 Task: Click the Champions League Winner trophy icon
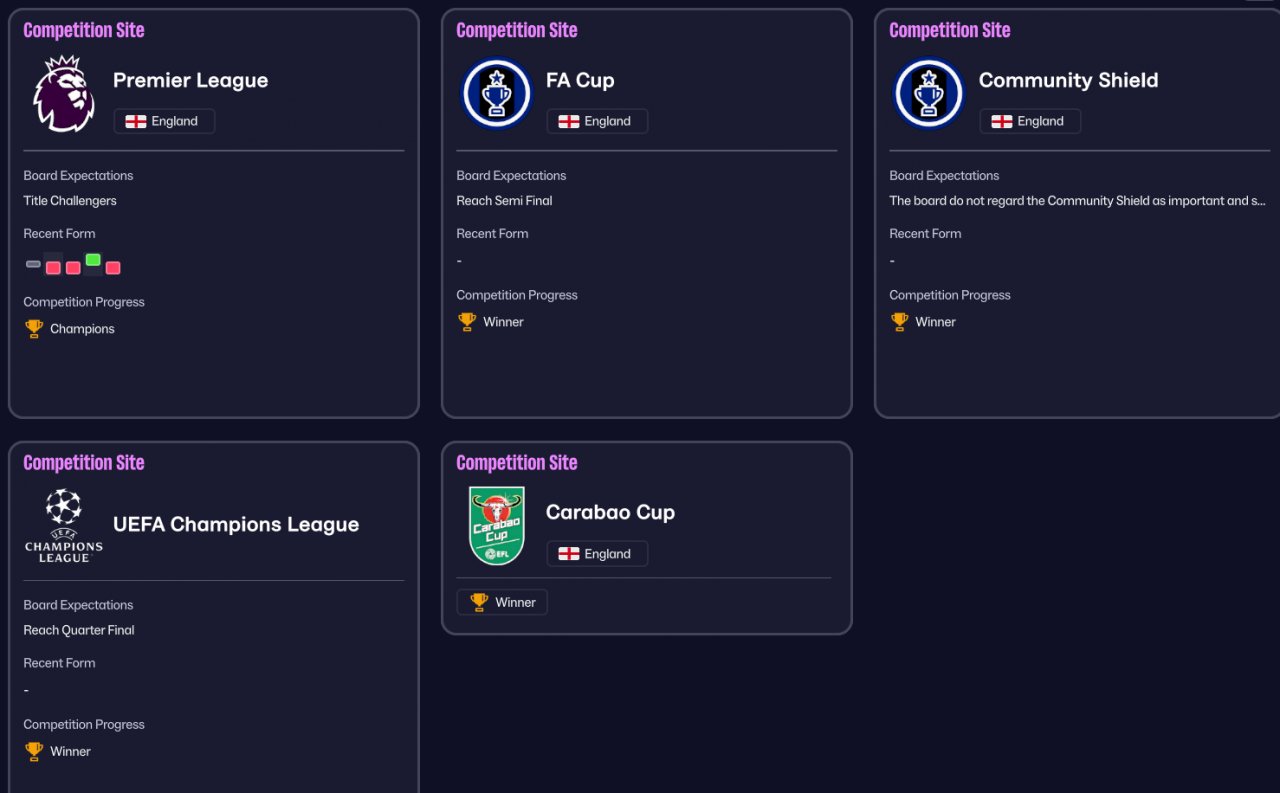34,751
